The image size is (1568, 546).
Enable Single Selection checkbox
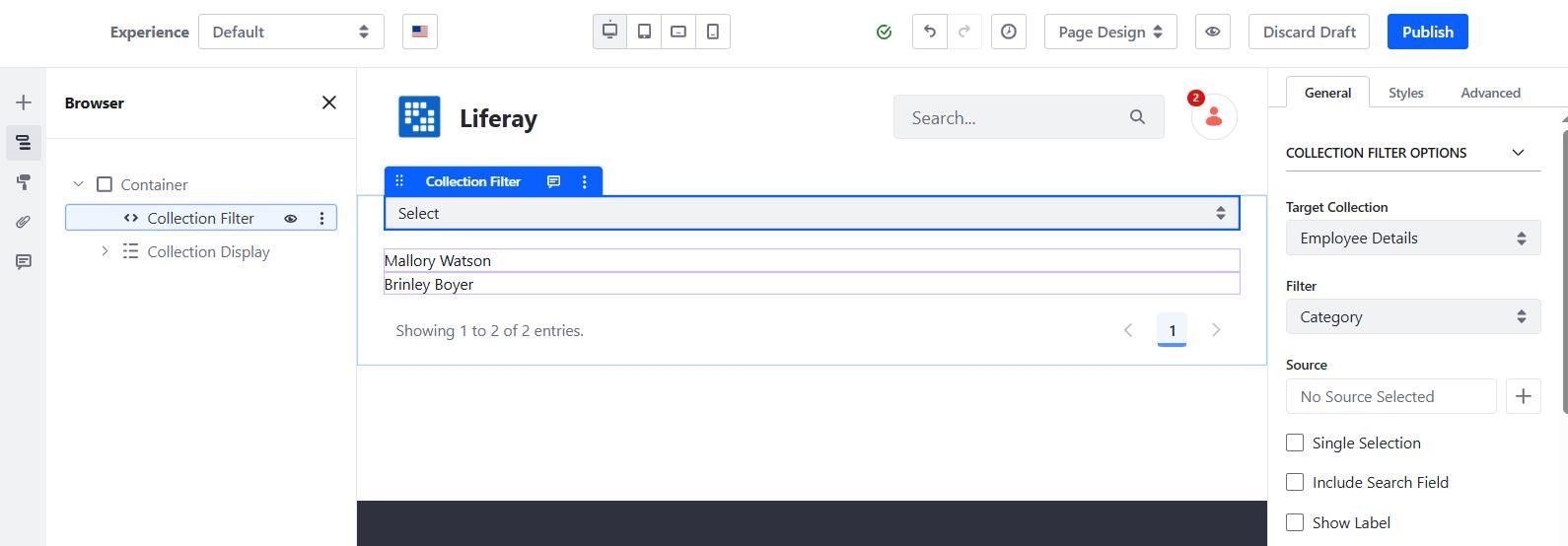click(x=1295, y=443)
